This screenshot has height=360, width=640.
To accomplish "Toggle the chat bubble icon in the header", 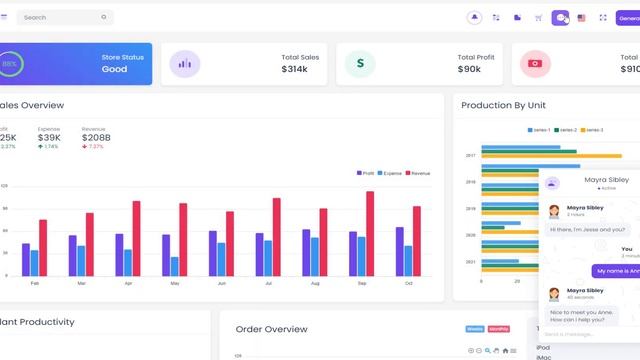I will pos(560,18).
